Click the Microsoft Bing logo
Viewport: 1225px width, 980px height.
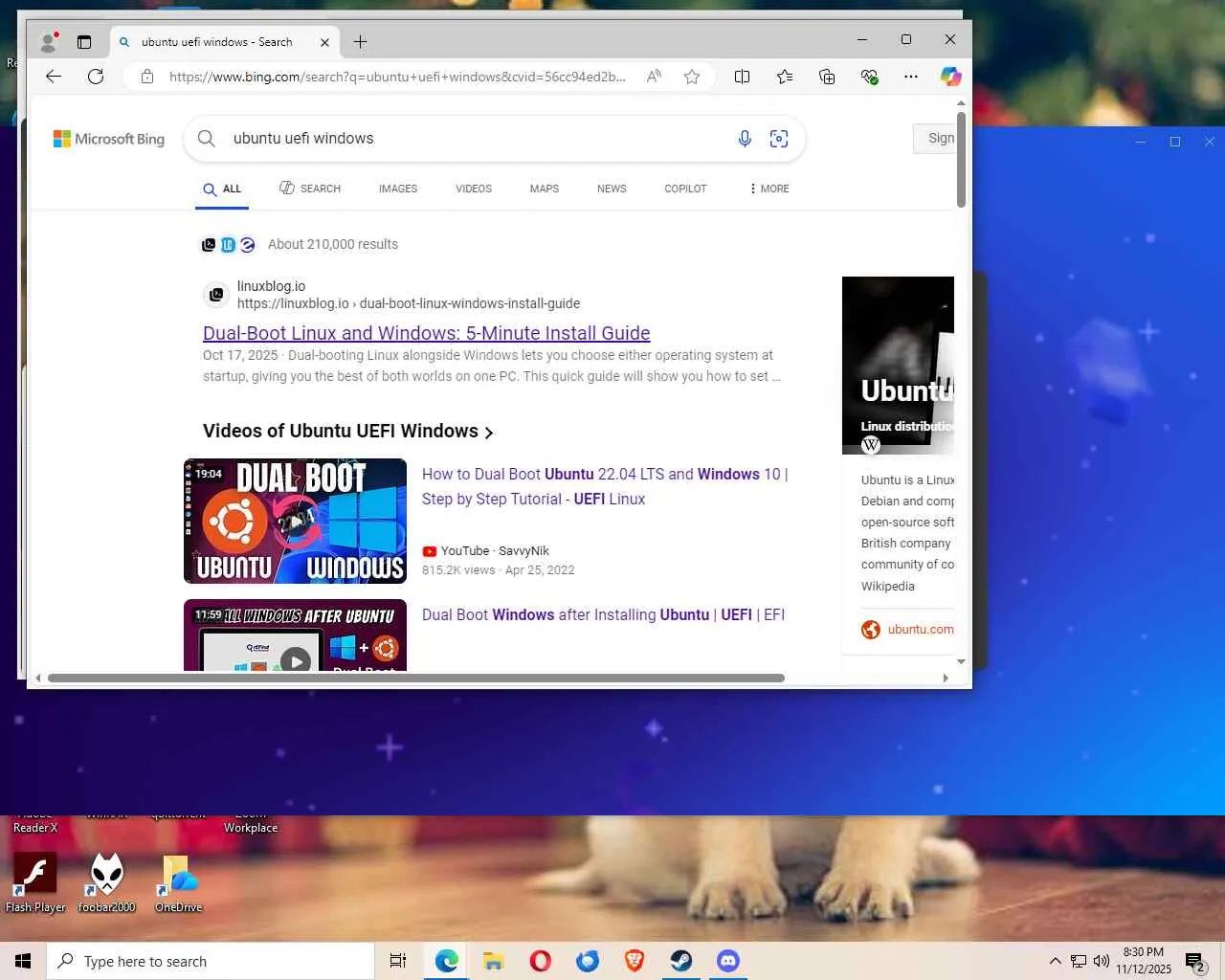point(109,139)
